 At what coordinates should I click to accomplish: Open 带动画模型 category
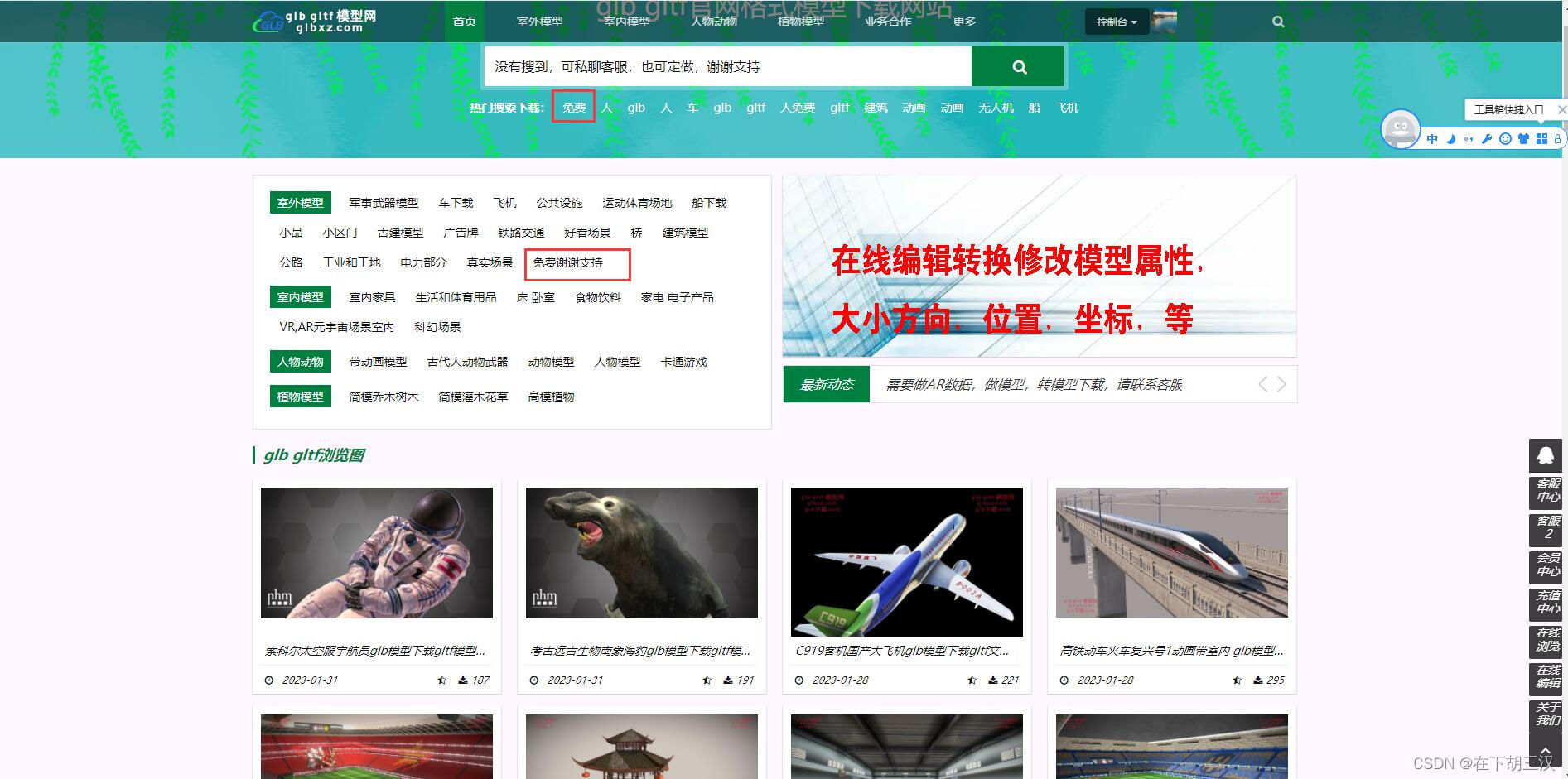pyautogui.click(x=378, y=362)
